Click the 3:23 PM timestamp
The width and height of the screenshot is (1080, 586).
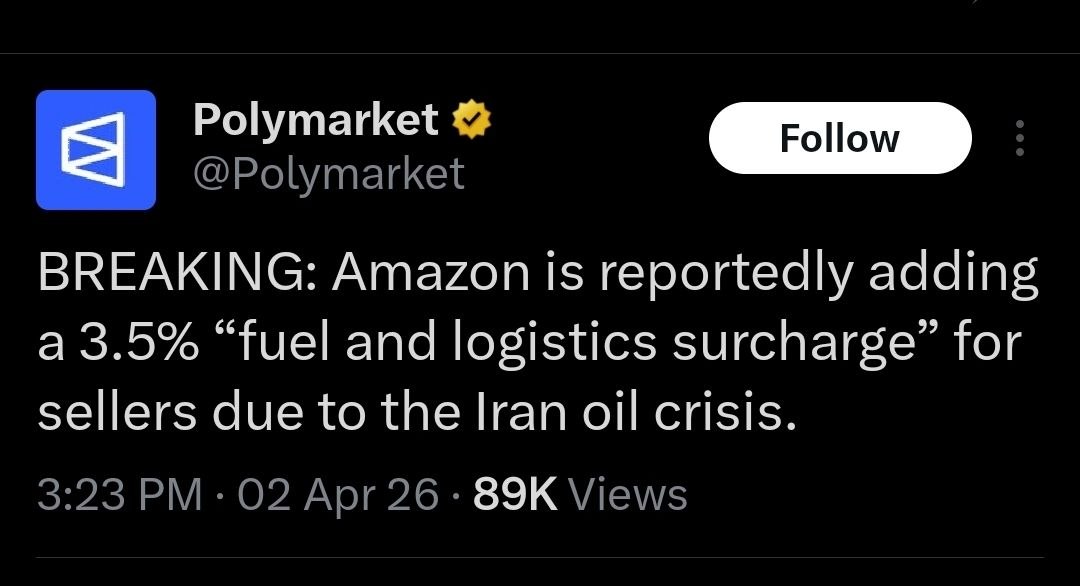(119, 494)
